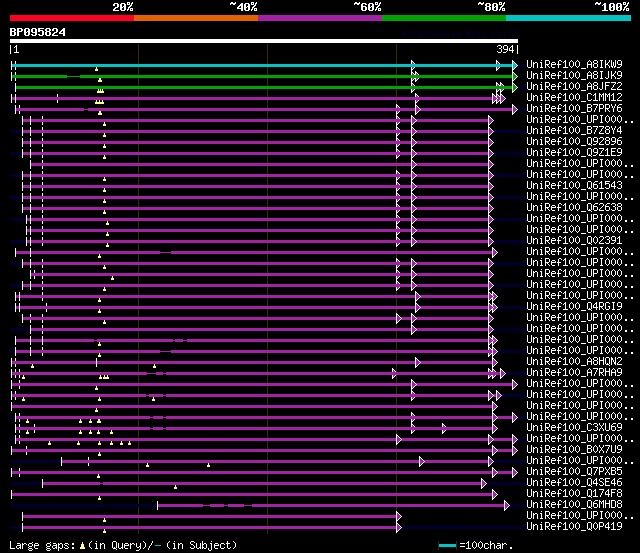Click the orange ~40% identity legend segment

[x=196, y=18]
